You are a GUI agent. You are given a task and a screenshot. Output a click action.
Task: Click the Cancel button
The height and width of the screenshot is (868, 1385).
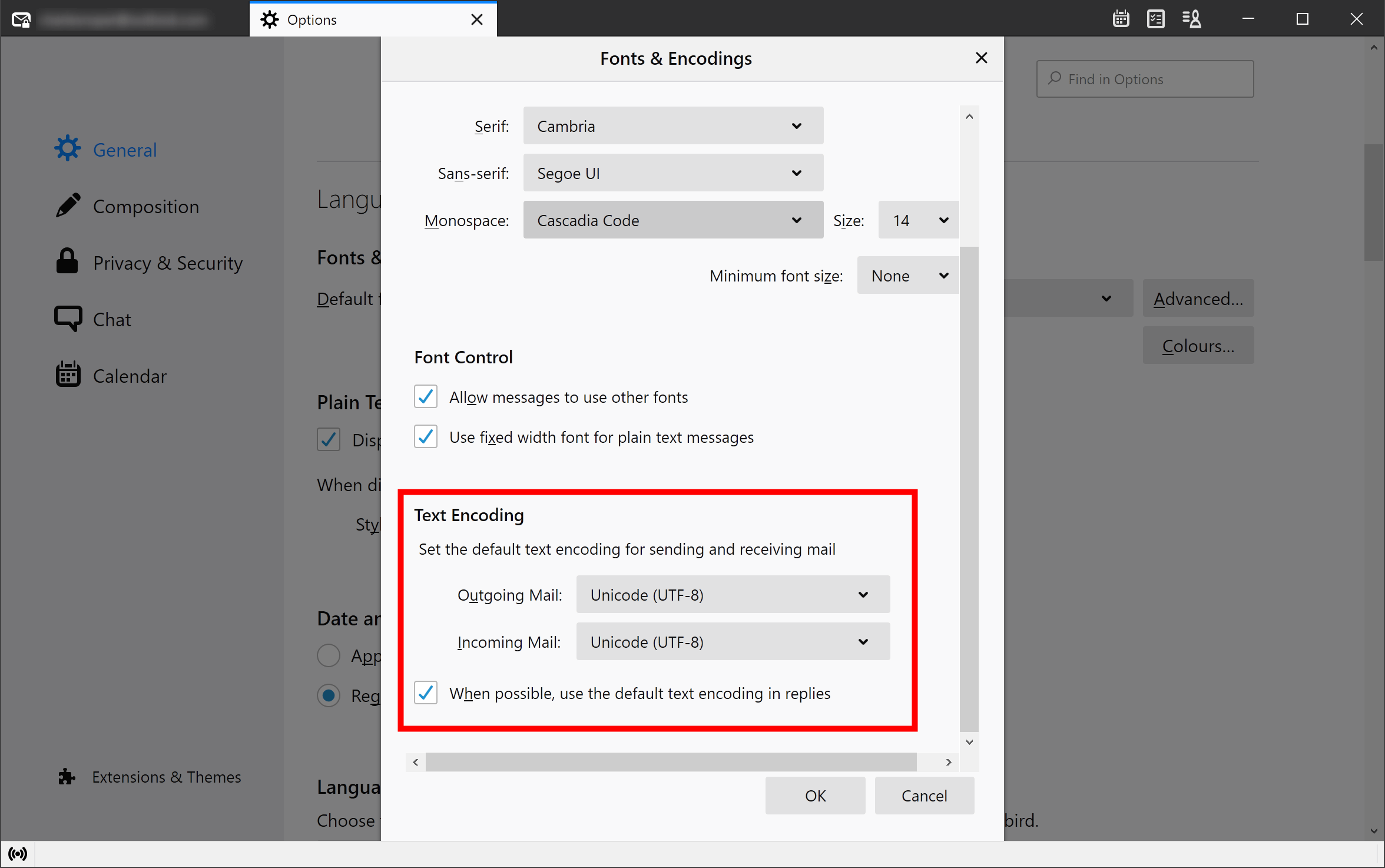pos(924,796)
